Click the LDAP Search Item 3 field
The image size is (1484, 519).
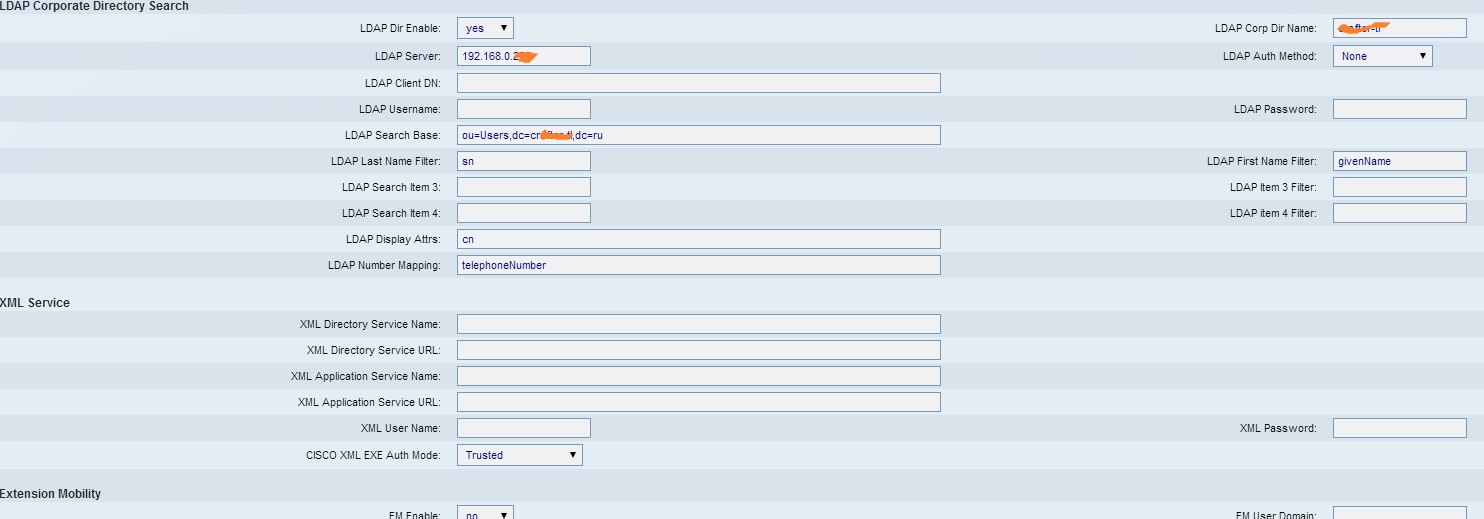[523, 187]
